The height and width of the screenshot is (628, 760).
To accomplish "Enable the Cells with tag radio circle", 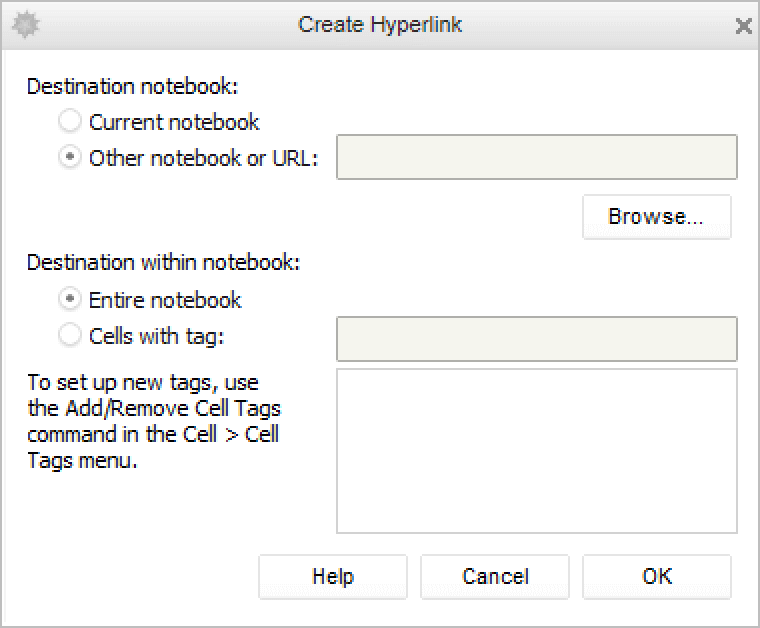I will point(70,336).
